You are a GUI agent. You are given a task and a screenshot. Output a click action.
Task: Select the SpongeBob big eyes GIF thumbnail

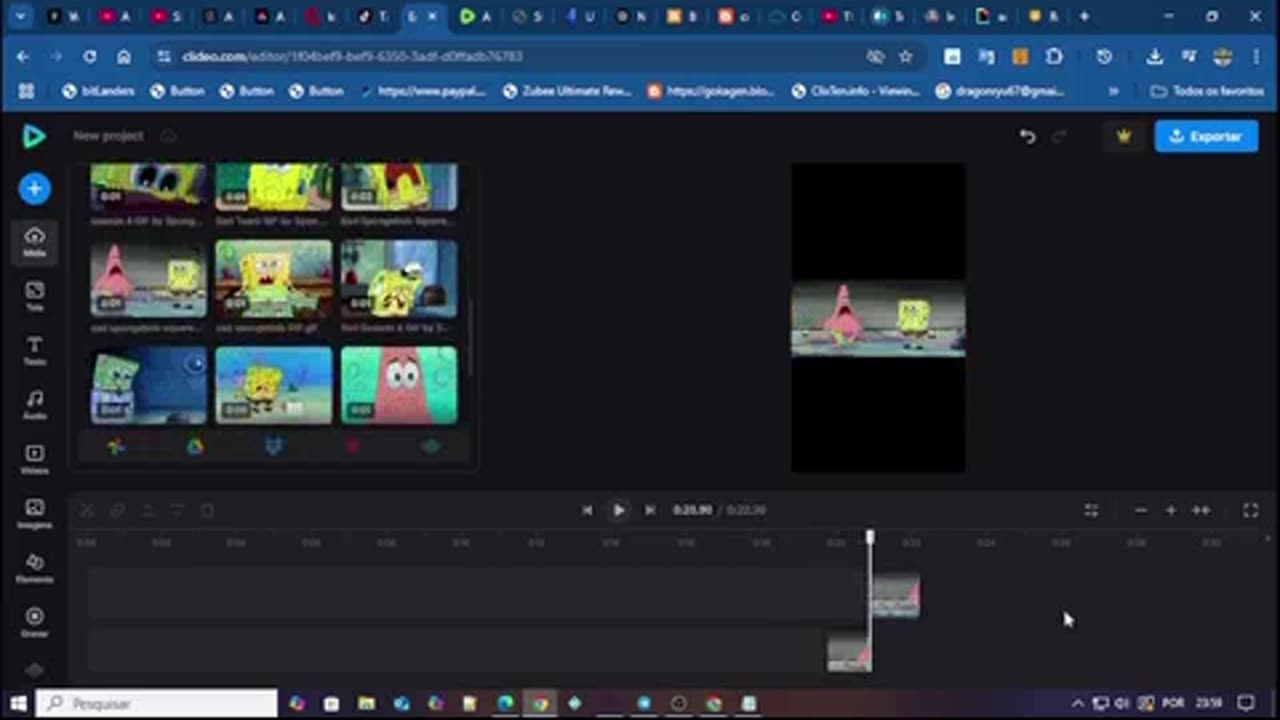tap(148, 187)
